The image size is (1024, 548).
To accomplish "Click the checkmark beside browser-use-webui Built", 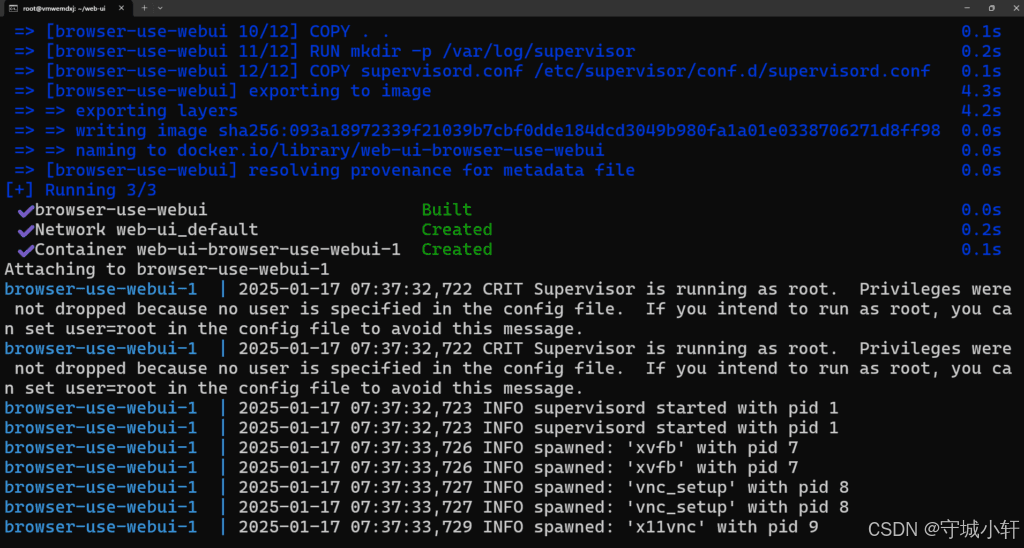I will point(25,211).
